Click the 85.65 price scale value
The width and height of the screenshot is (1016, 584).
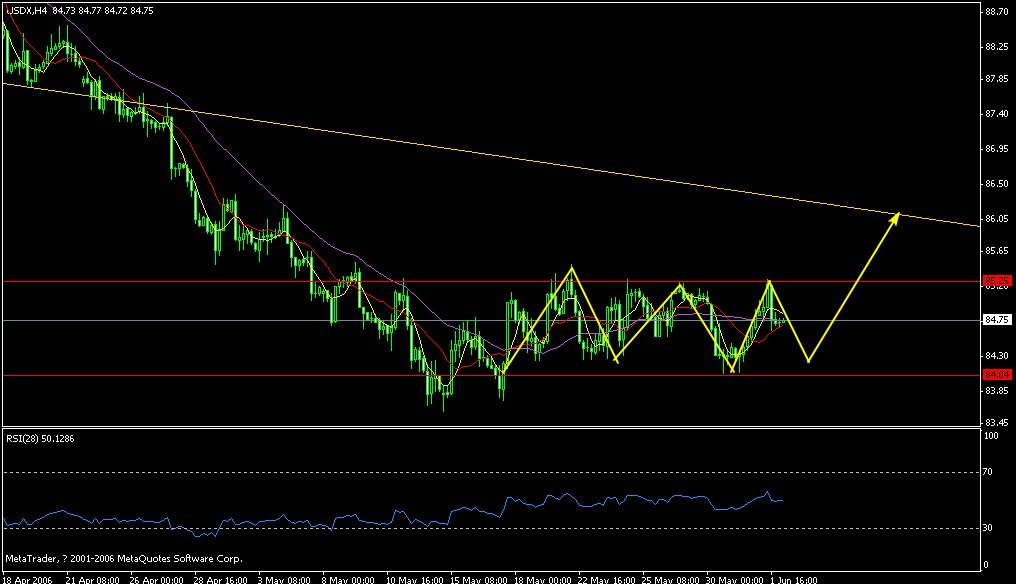pyautogui.click(x=997, y=251)
